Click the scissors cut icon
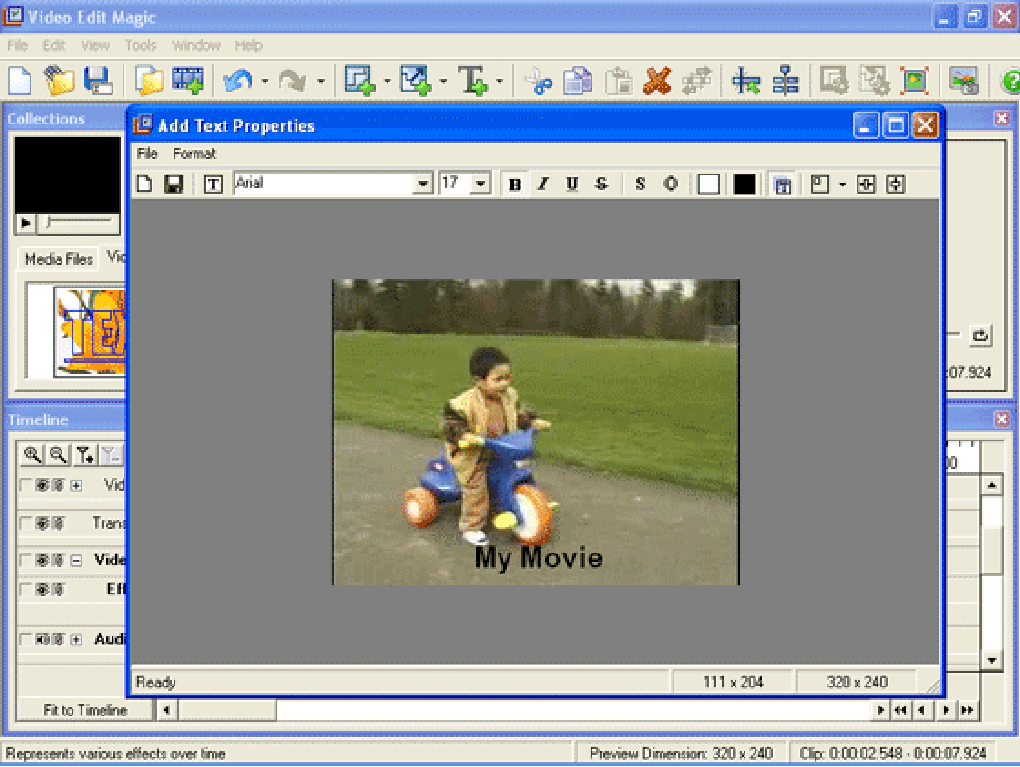This screenshot has height=767, width=1020. [x=539, y=81]
